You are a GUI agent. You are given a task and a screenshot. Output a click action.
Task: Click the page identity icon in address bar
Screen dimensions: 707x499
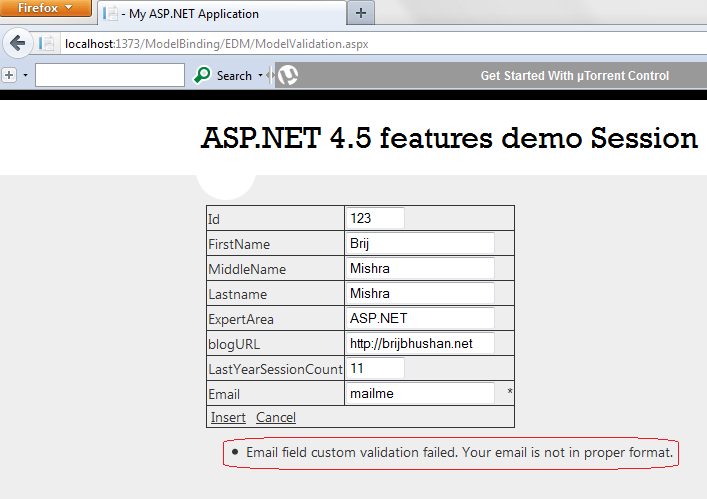click(47, 44)
